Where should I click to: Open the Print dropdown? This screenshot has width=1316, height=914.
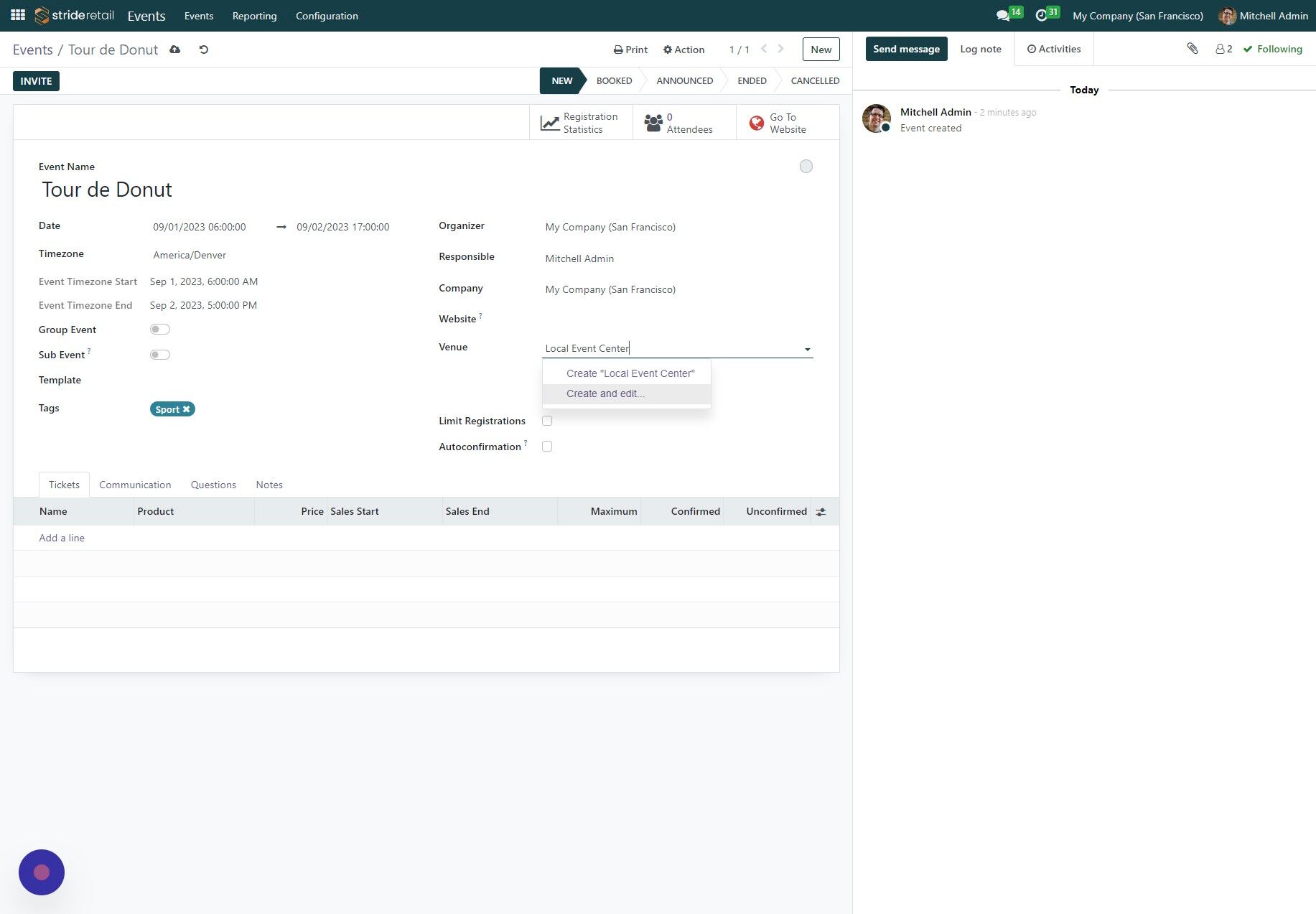[630, 50]
